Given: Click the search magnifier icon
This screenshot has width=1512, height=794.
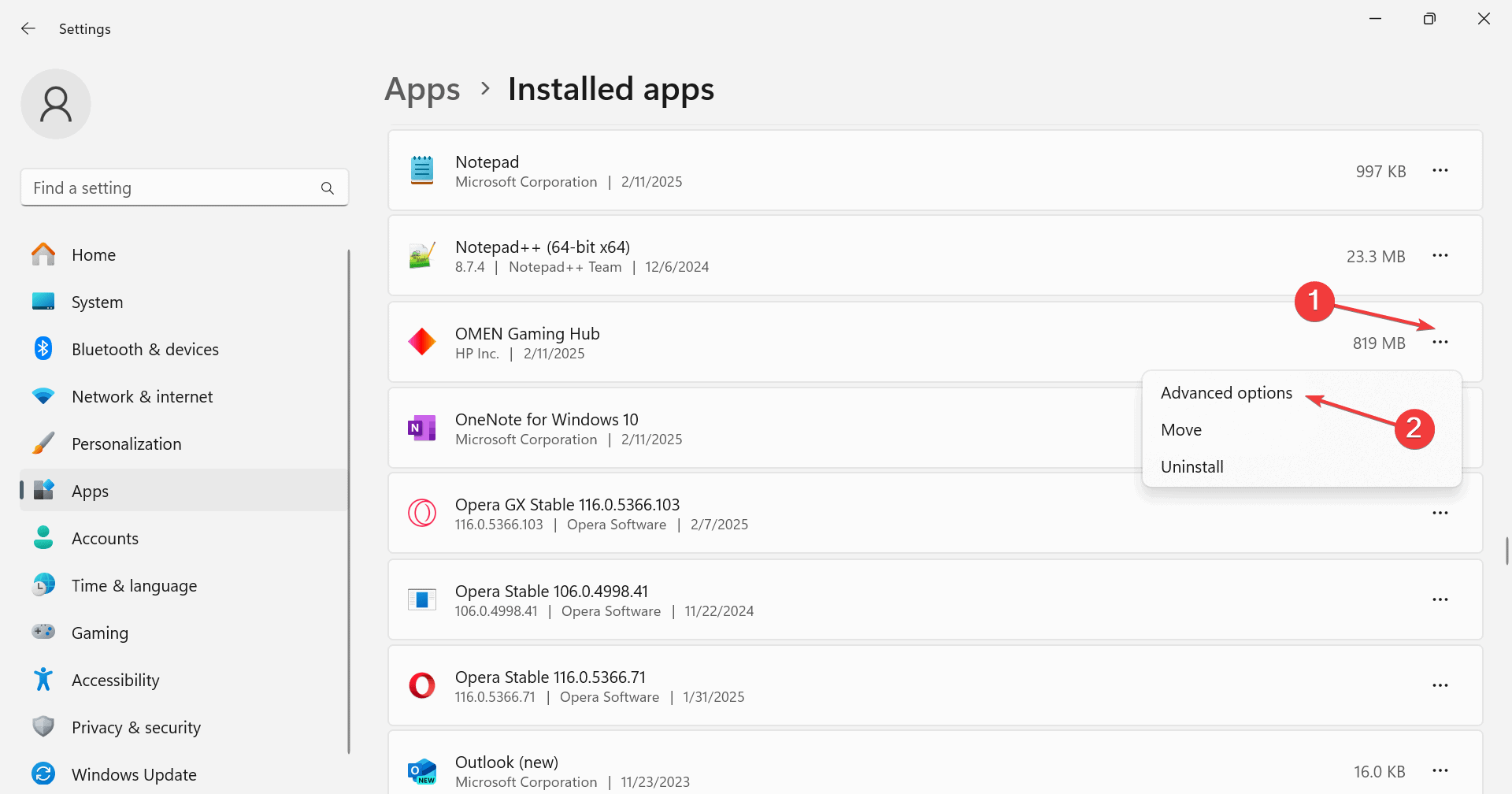Looking at the screenshot, I should click(328, 188).
